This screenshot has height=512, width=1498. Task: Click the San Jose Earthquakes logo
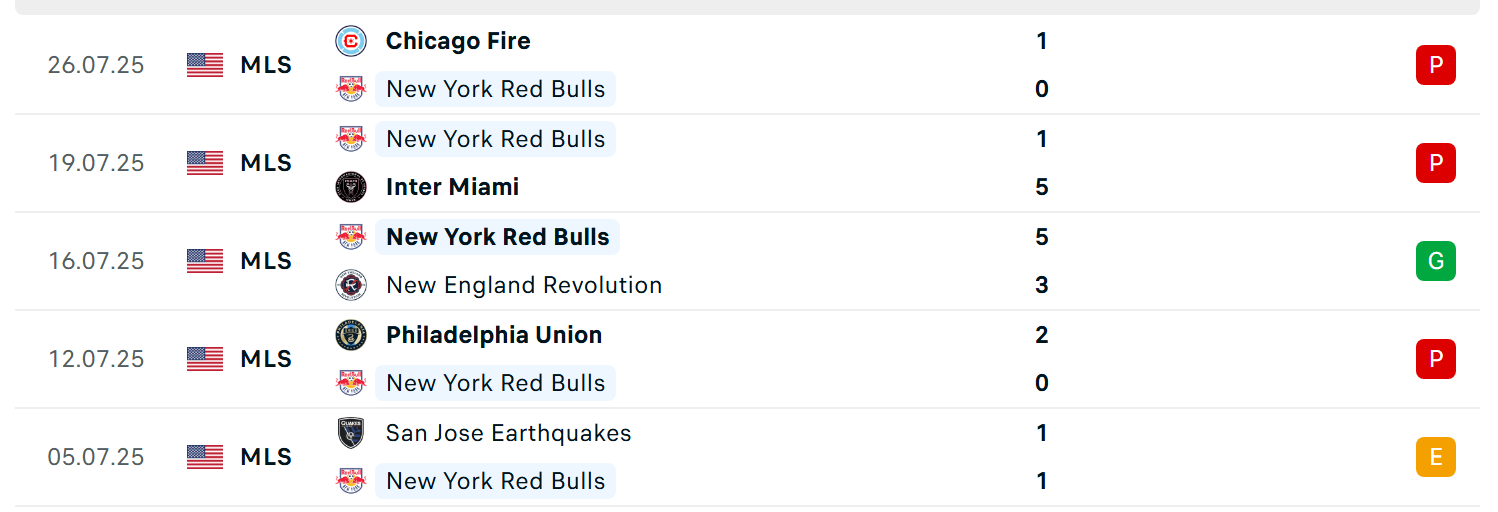coord(351,433)
